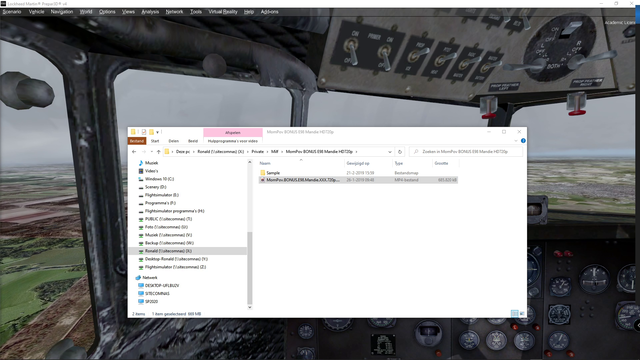The image size is (640, 360).
Task: Open the Delen ribbon tab
Action: pyautogui.click(x=173, y=141)
